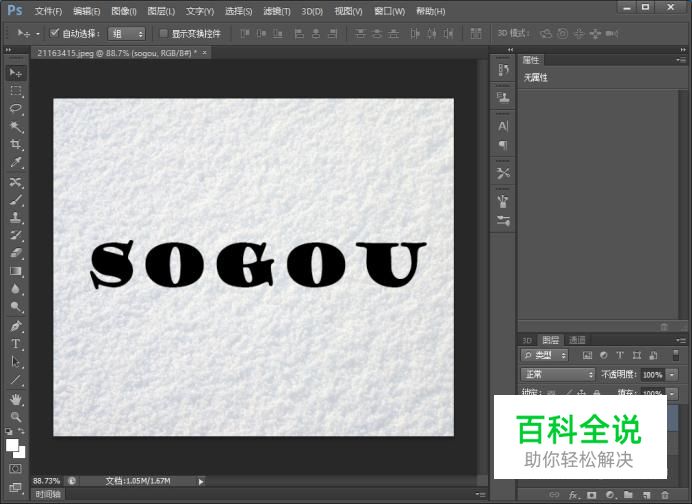Close the 21163415.jpeg document tab

click(204, 53)
